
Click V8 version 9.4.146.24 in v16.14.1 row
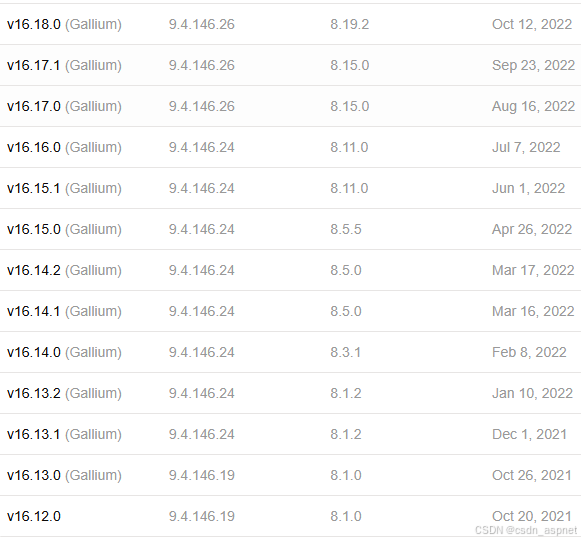point(202,312)
